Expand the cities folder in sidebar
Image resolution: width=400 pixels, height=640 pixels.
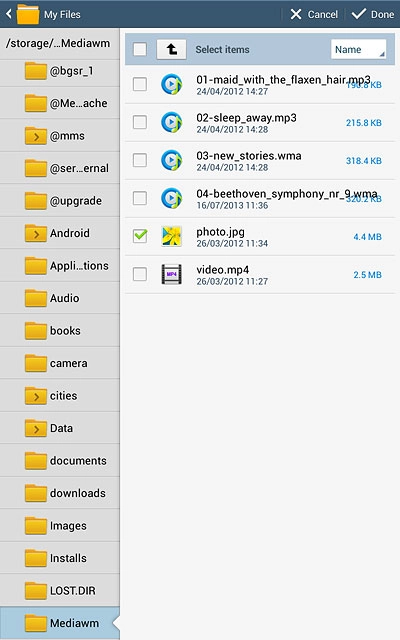(36, 396)
